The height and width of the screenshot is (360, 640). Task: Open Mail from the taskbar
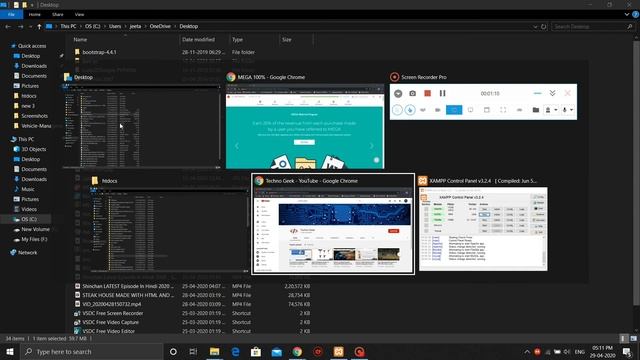point(277,351)
